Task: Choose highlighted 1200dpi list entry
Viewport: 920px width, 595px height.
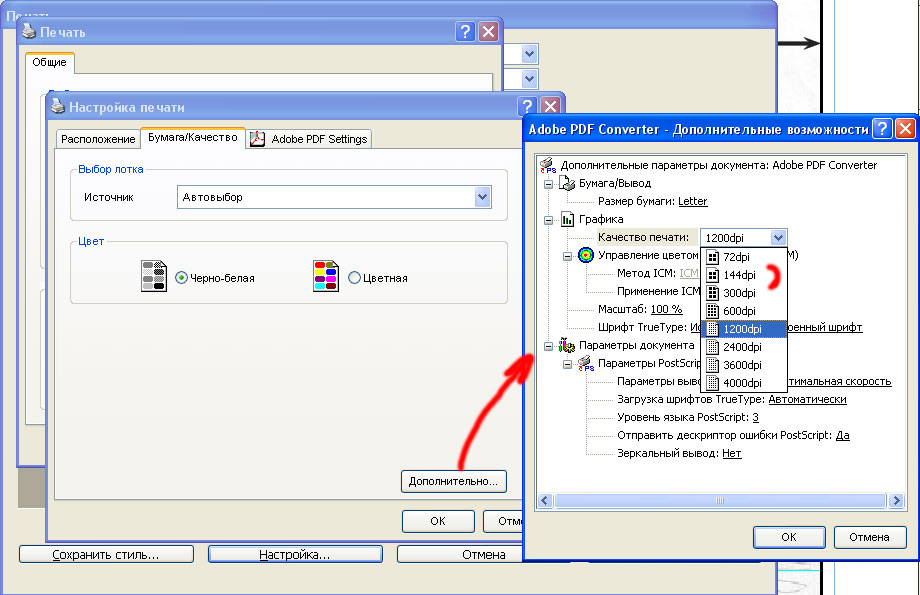Action: [x=743, y=329]
